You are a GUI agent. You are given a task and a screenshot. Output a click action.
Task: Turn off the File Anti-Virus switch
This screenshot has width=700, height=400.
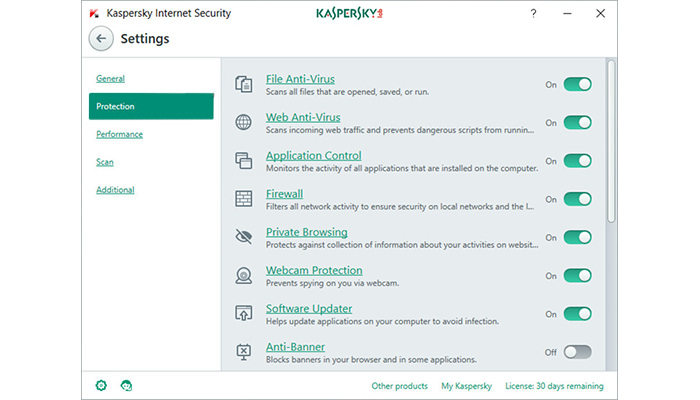pos(577,84)
